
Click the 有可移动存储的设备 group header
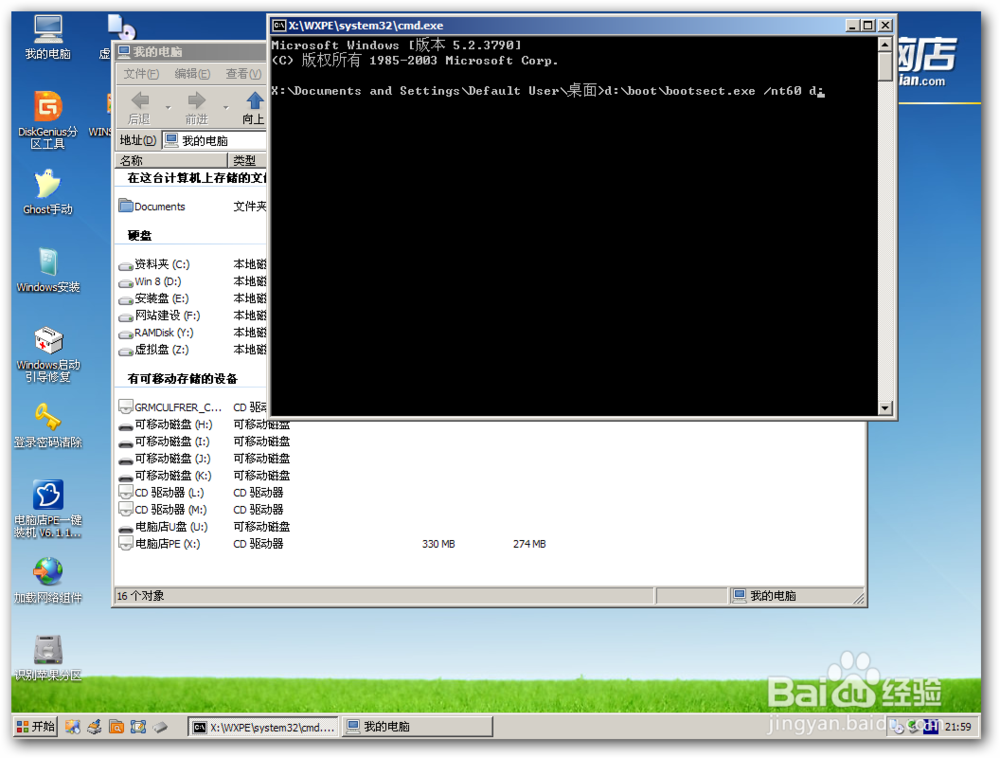click(182, 379)
